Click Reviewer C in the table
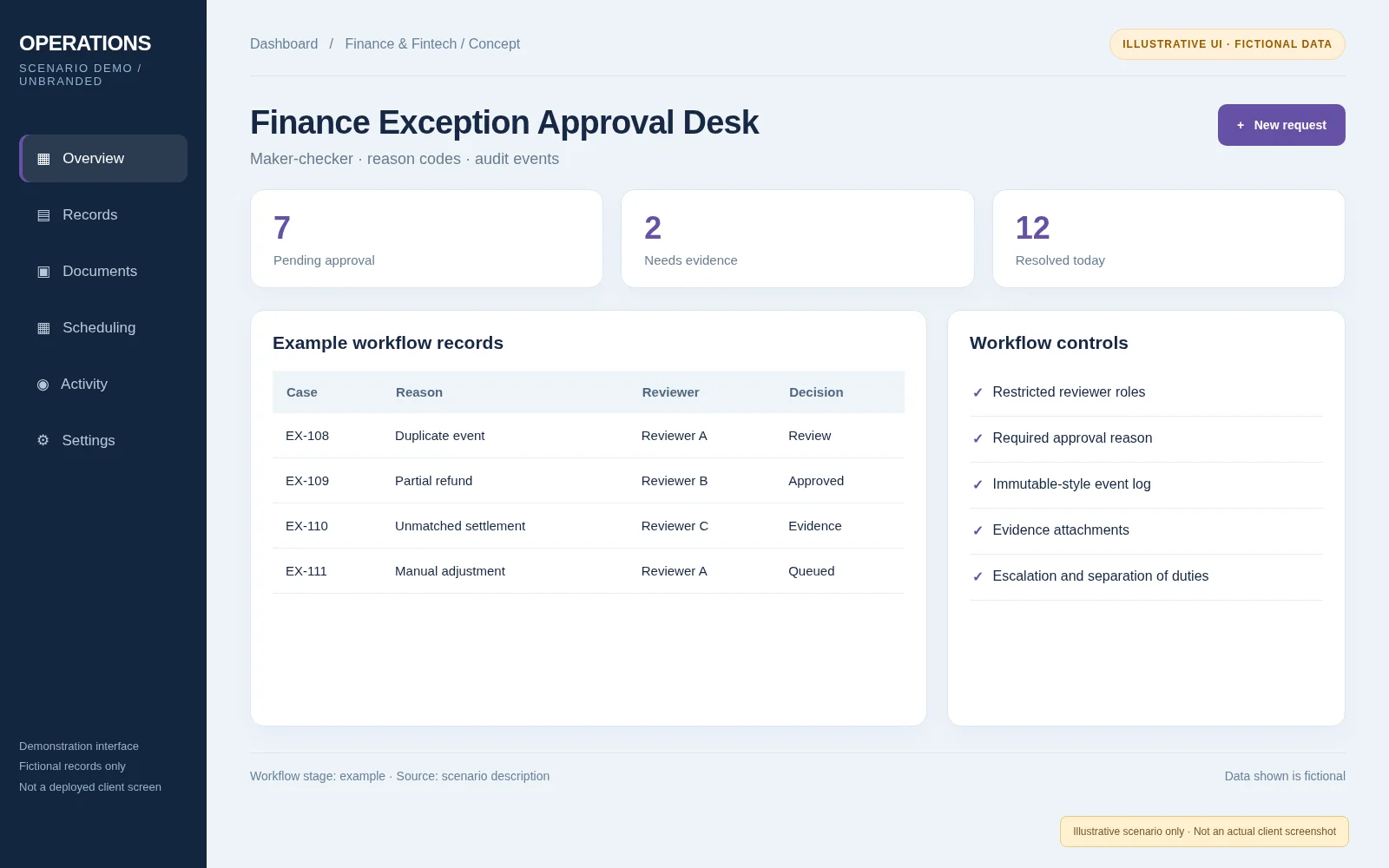1389x868 pixels. tap(675, 526)
